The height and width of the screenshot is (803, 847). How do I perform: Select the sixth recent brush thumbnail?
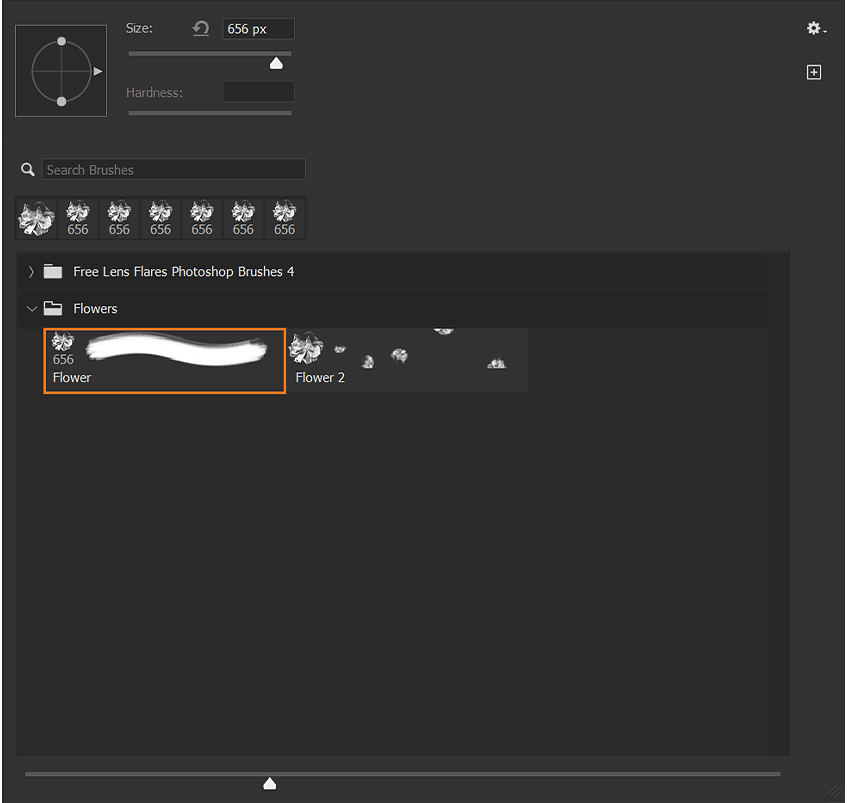(243, 218)
